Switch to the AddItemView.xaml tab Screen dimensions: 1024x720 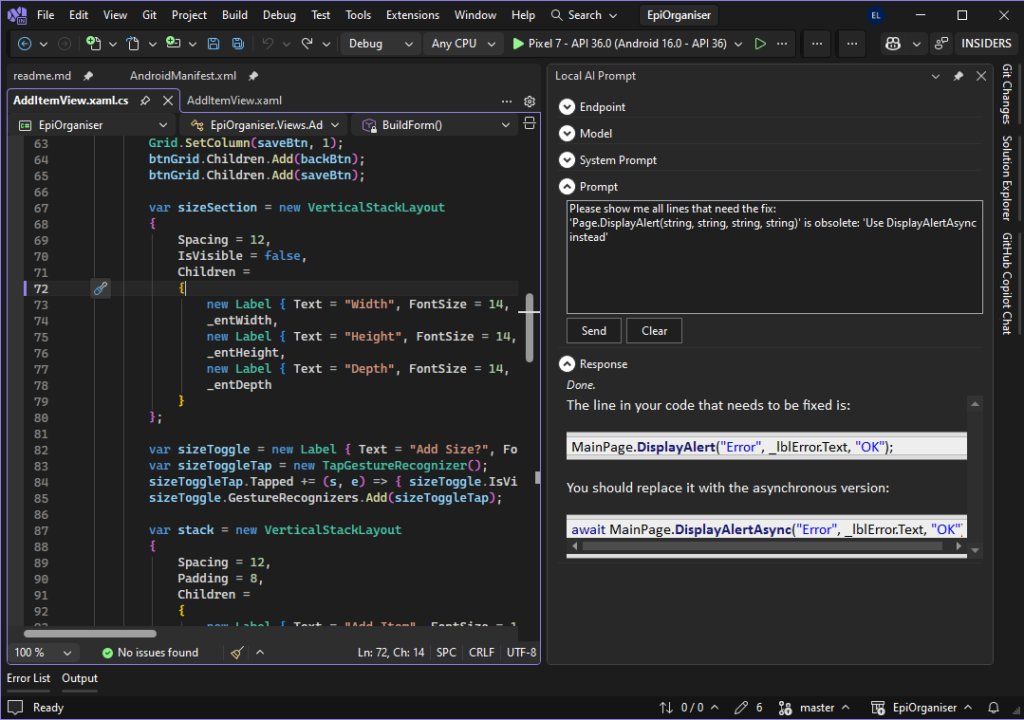pyautogui.click(x=234, y=101)
